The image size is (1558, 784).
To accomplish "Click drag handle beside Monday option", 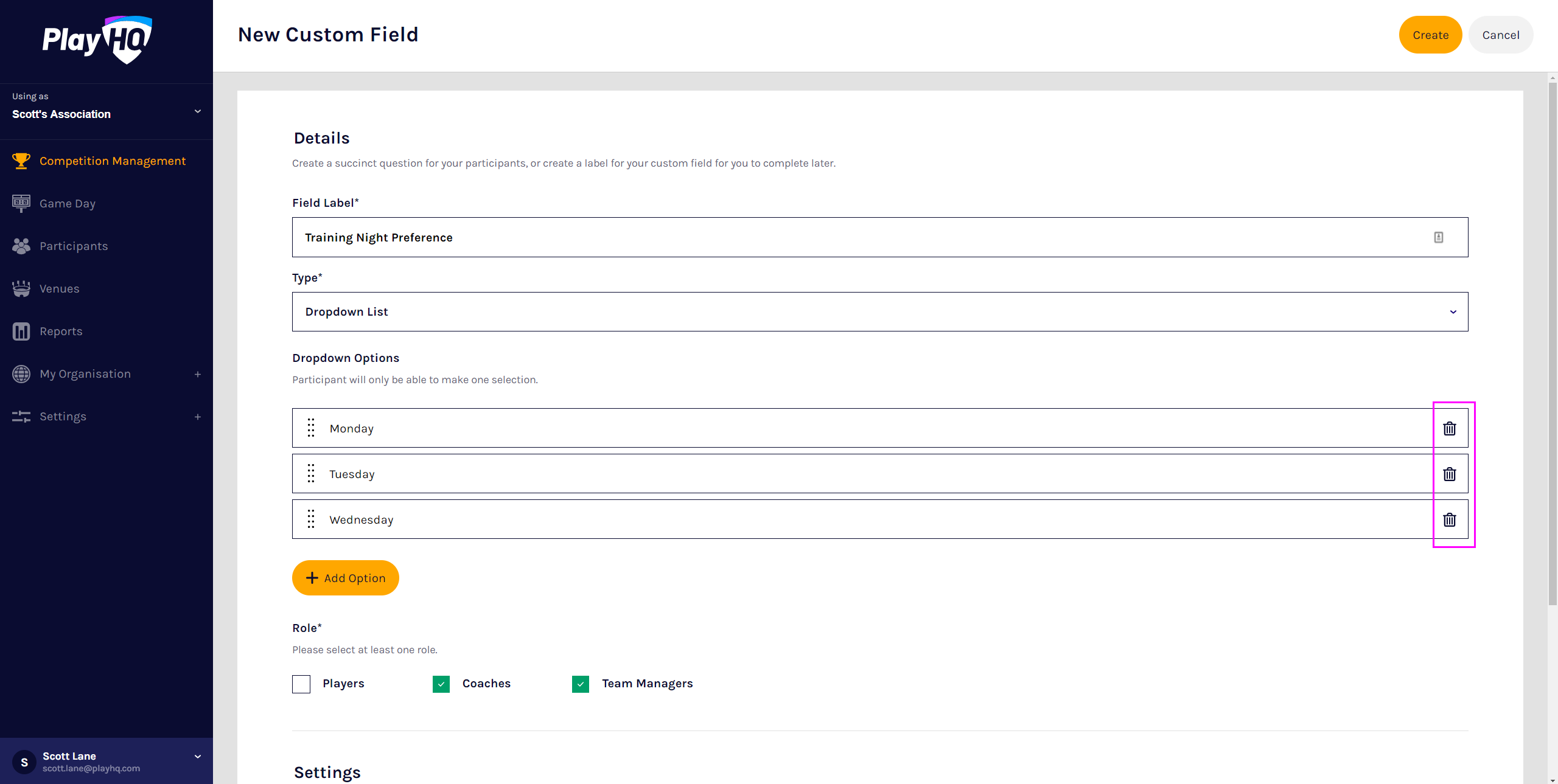I will [311, 428].
